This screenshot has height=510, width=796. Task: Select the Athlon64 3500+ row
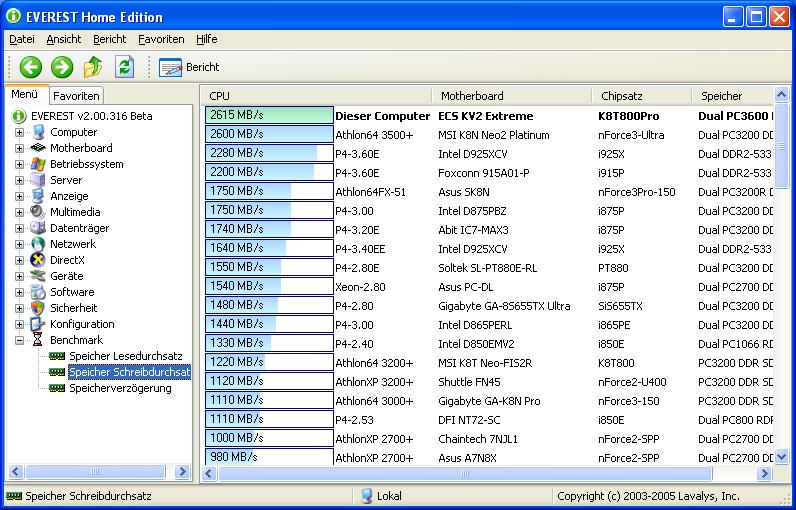click(489, 135)
